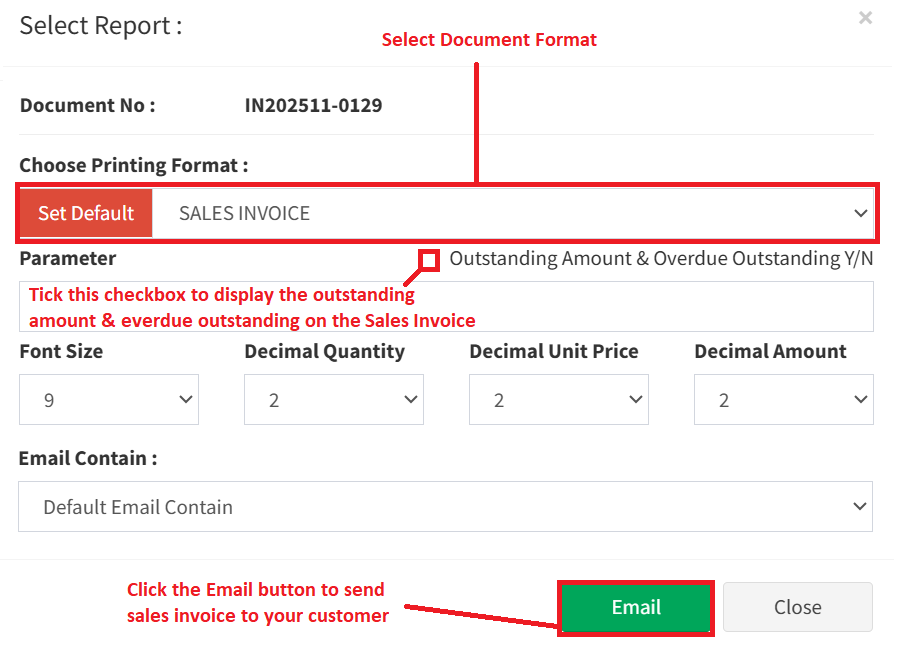Open the Default Email Contain dropdown
Image resolution: width=905 pixels, height=654 pixels.
pos(445,507)
